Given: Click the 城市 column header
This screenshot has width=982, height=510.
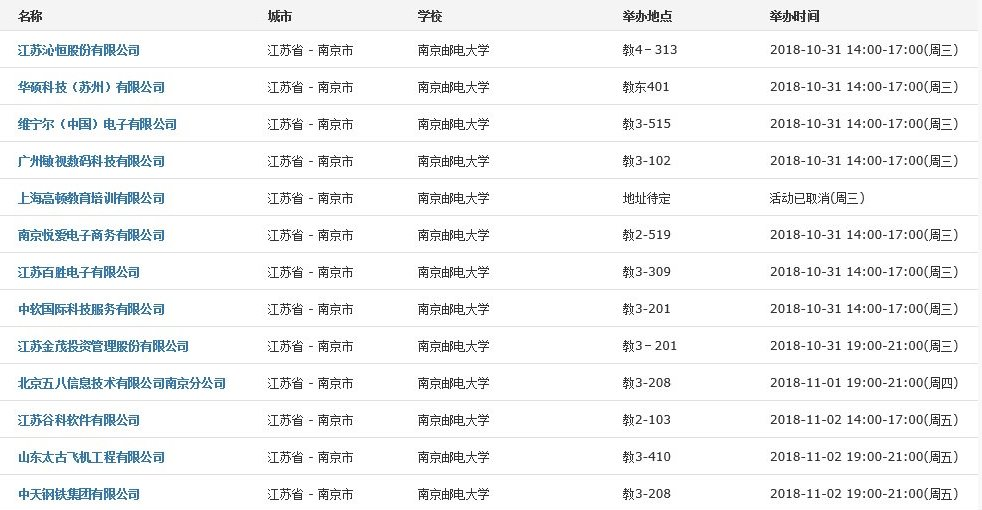Looking at the screenshot, I should tap(280, 17).
